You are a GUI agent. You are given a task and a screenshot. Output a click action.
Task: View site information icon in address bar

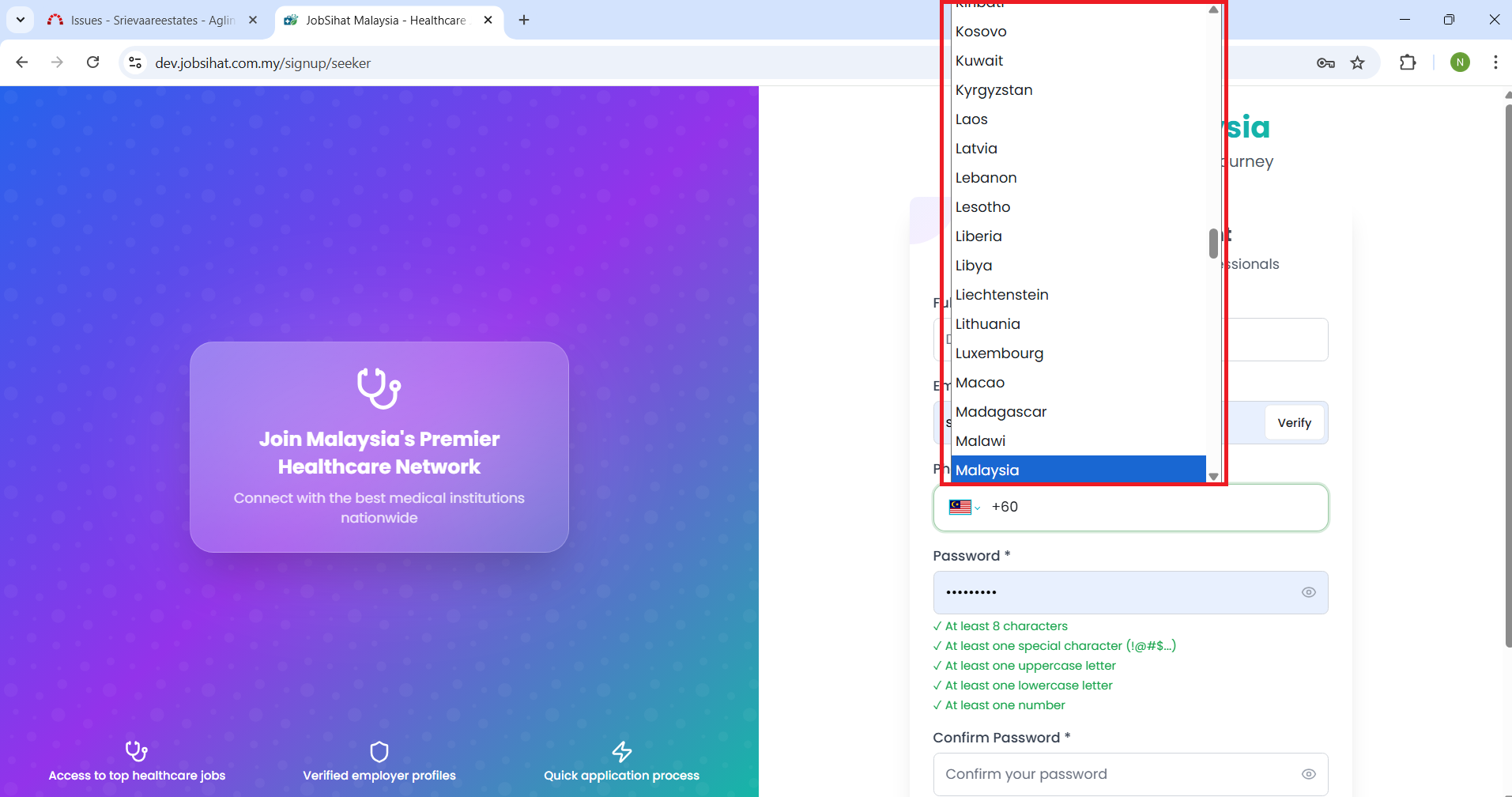pos(135,62)
